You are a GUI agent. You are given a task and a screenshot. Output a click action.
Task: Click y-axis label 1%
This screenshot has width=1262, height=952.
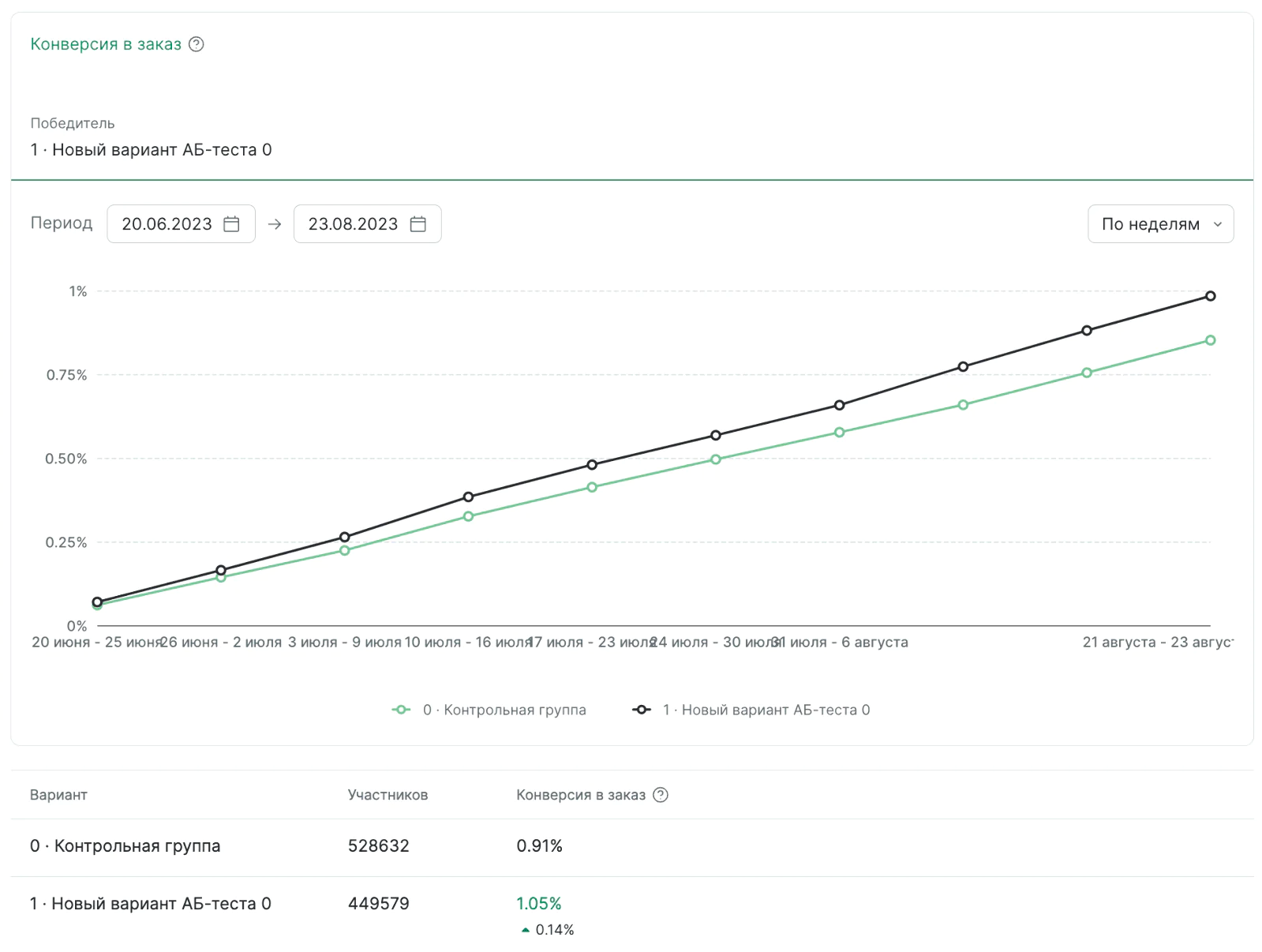pos(77,291)
